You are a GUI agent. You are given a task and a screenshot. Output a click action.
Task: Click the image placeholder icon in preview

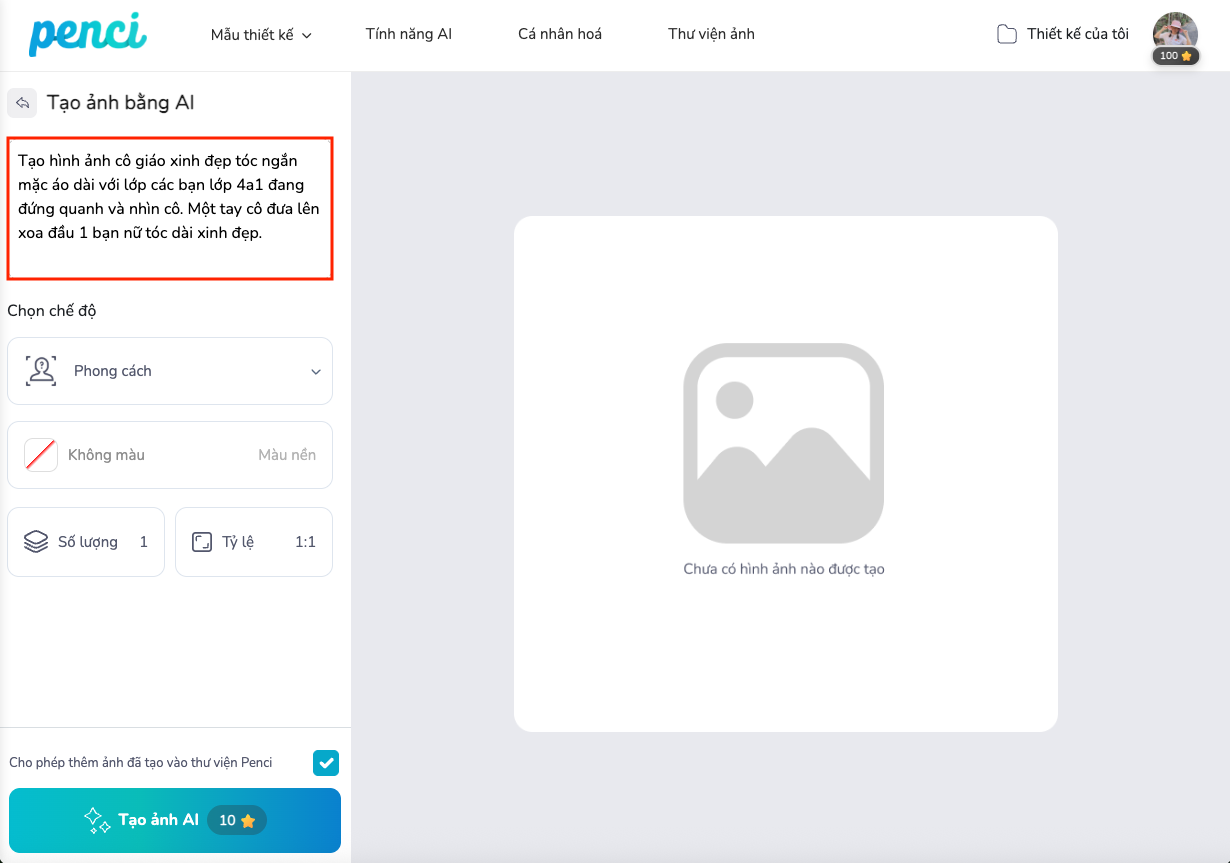(x=783, y=443)
